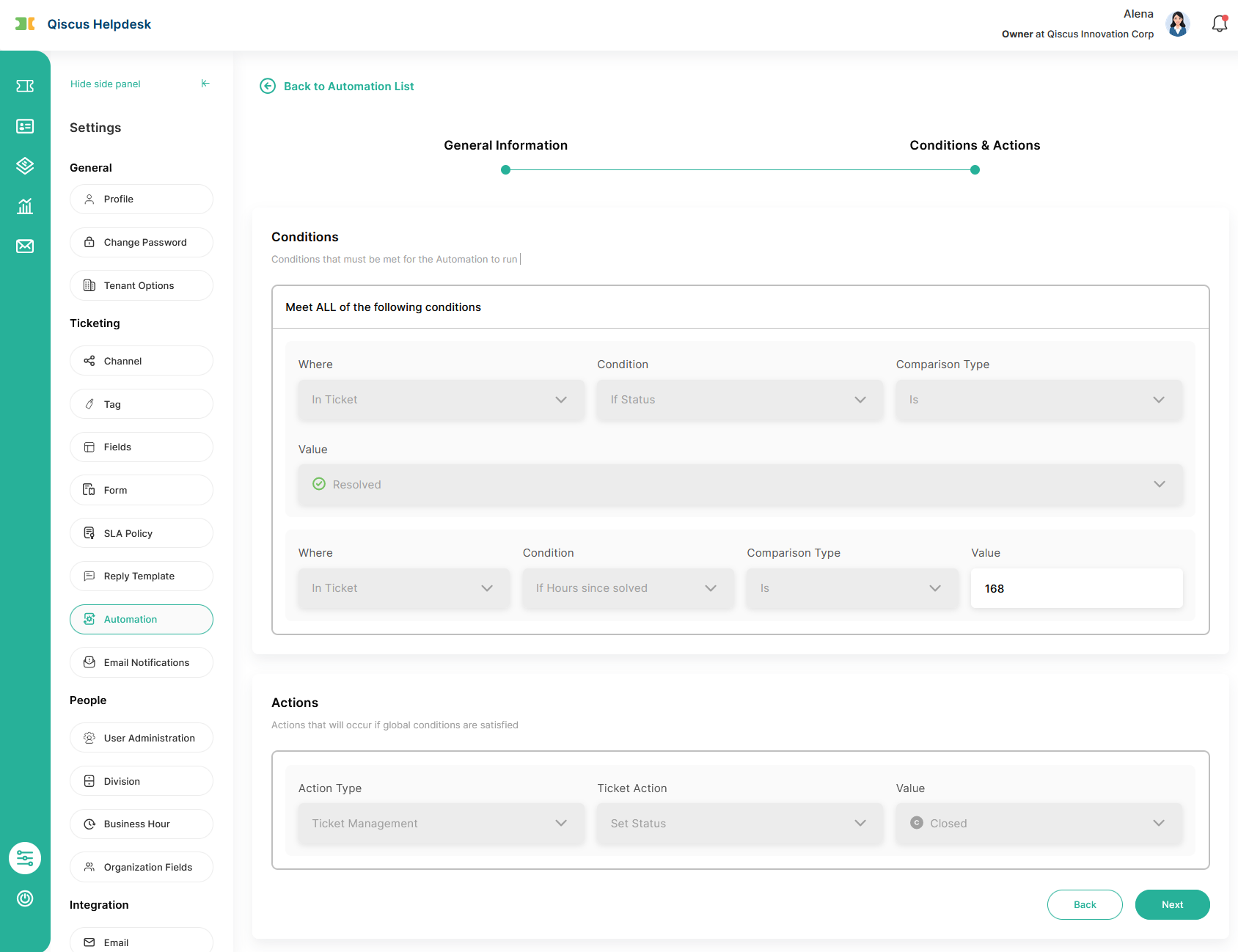Click the Next button
Viewport: 1238px width, 952px height.
(x=1172, y=904)
